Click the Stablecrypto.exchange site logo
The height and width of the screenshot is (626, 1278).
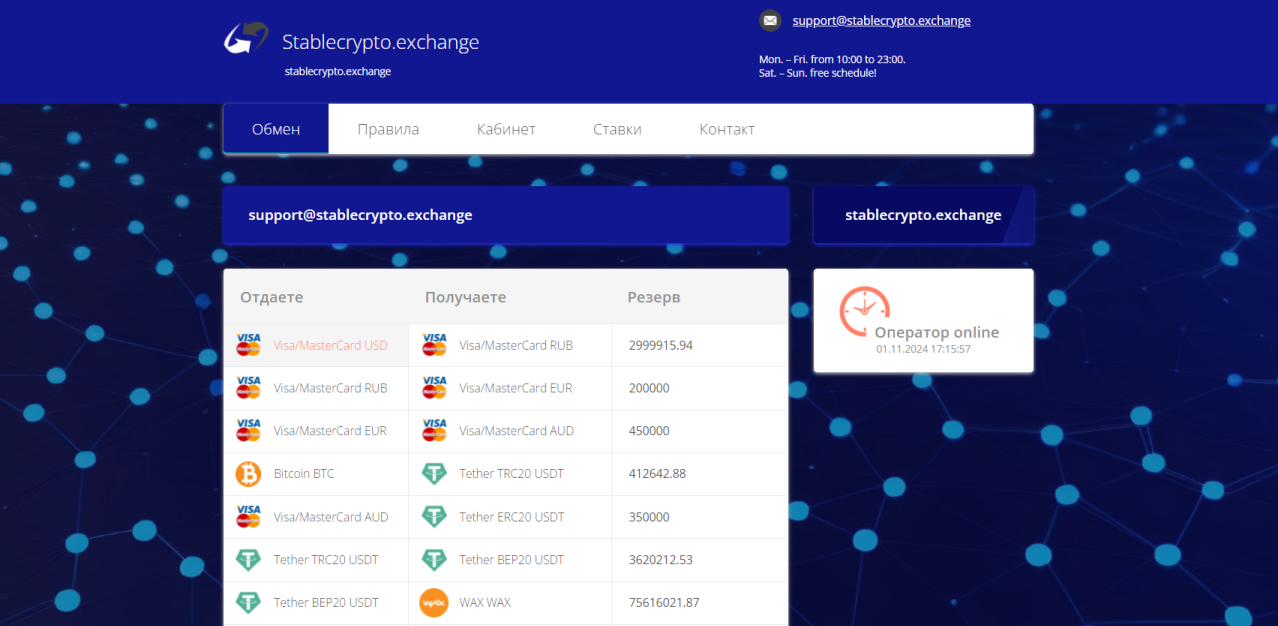[245, 40]
